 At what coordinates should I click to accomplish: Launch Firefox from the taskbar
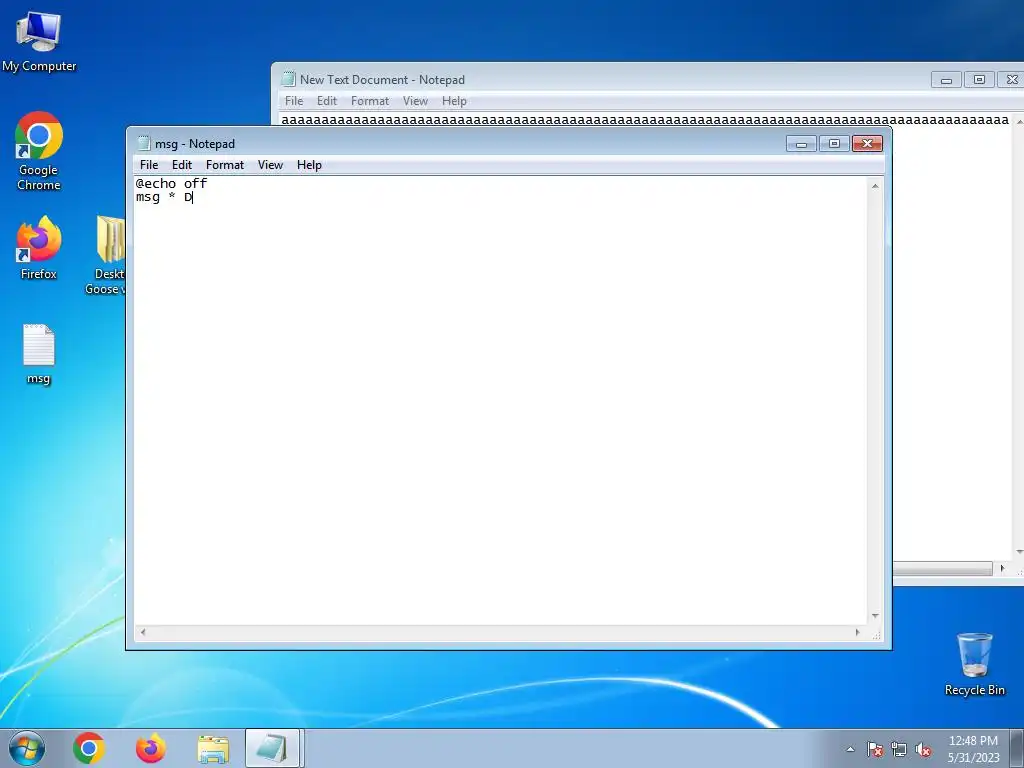tap(150, 748)
